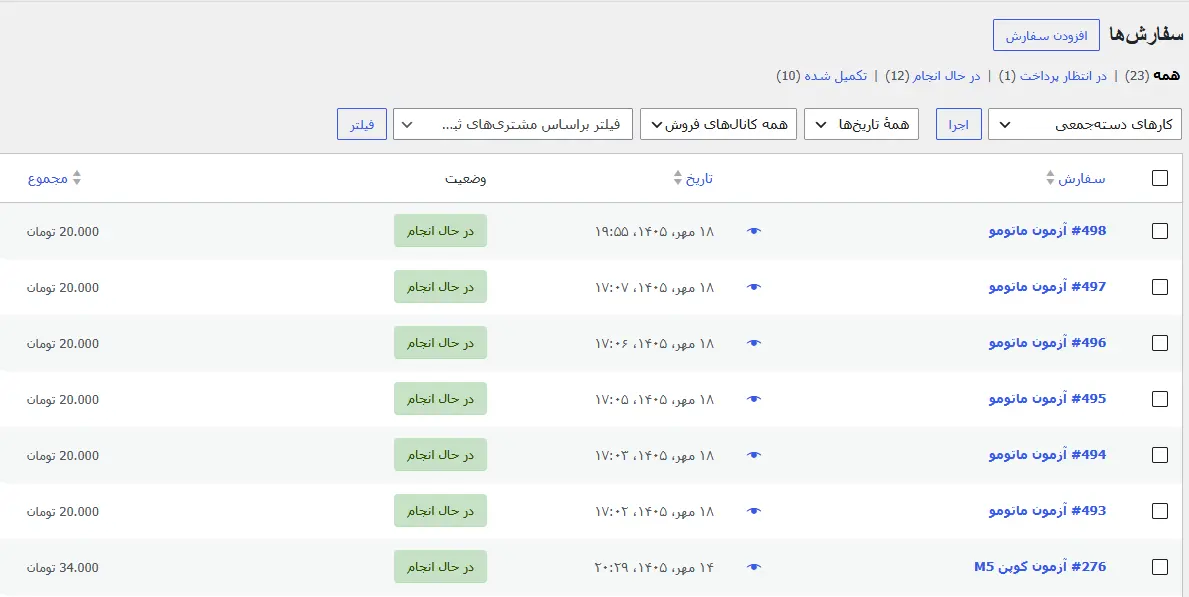Click the date ending in ۱۹:۵۵
This screenshot has height=597, width=1189.
tap(654, 231)
